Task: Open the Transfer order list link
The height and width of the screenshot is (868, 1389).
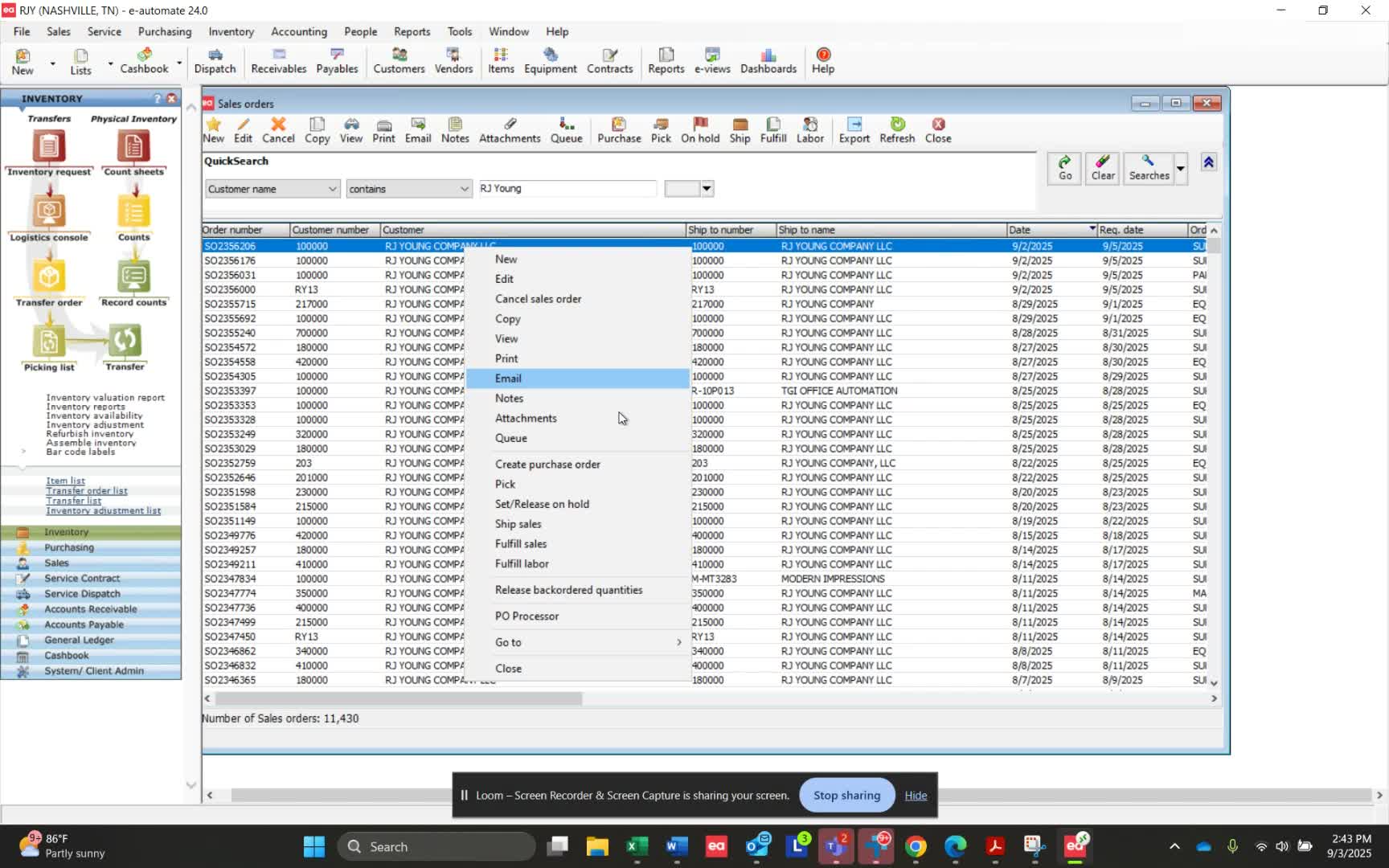Action: (x=87, y=491)
